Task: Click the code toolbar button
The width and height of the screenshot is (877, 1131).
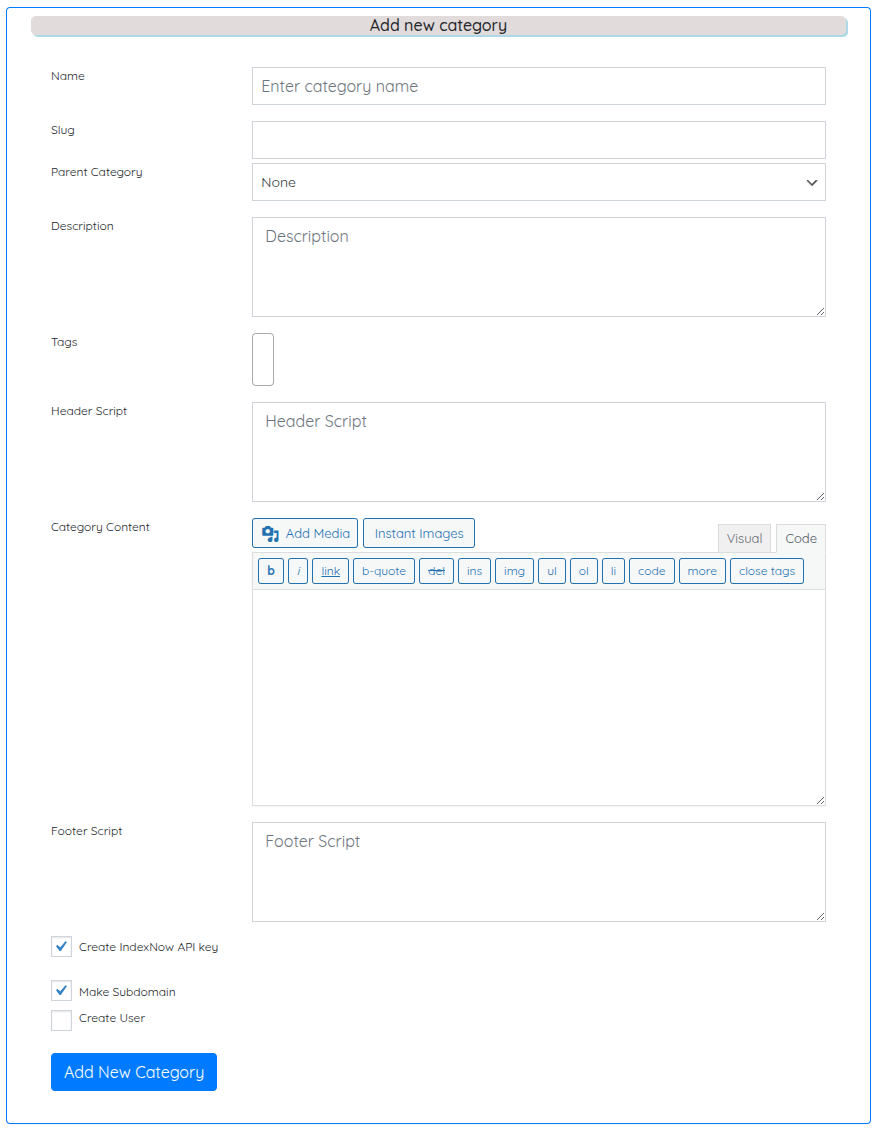Action: 651,571
